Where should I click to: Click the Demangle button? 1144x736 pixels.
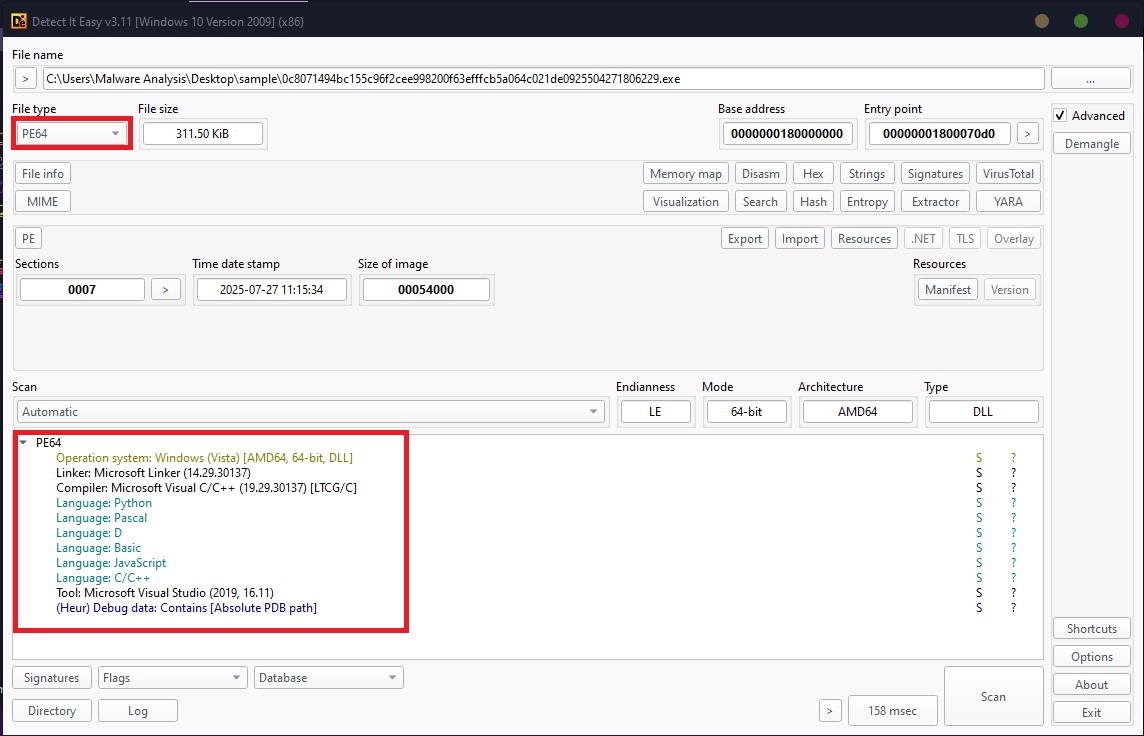click(x=1091, y=144)
